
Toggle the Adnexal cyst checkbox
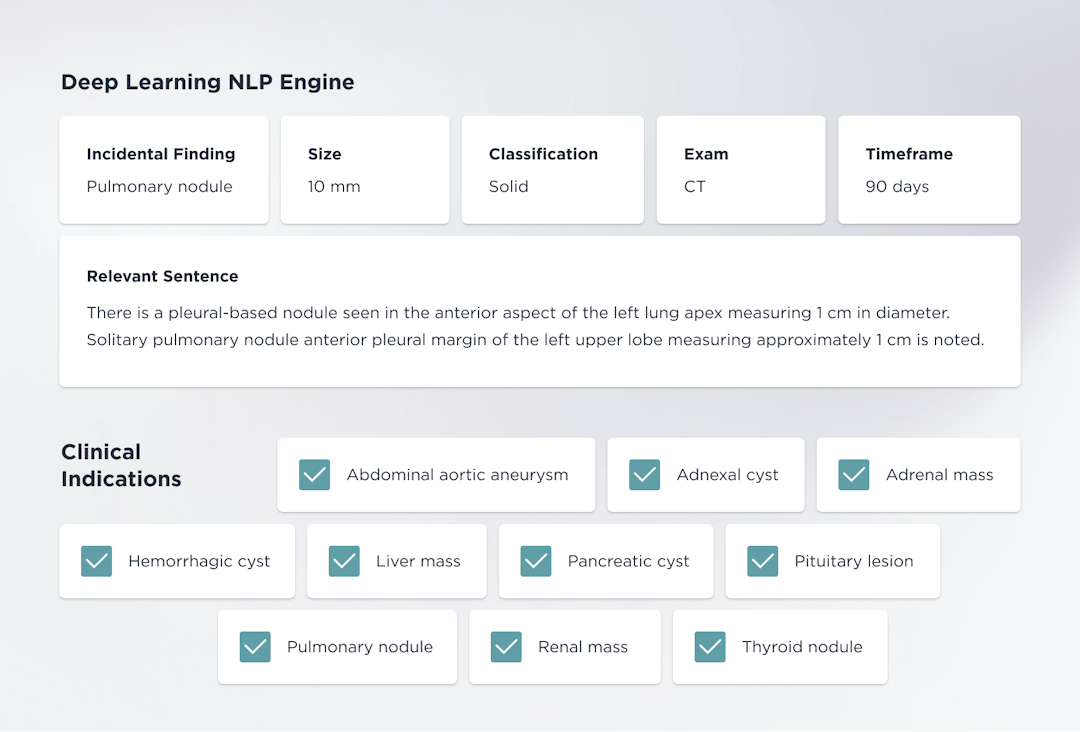tap(644, 475)
